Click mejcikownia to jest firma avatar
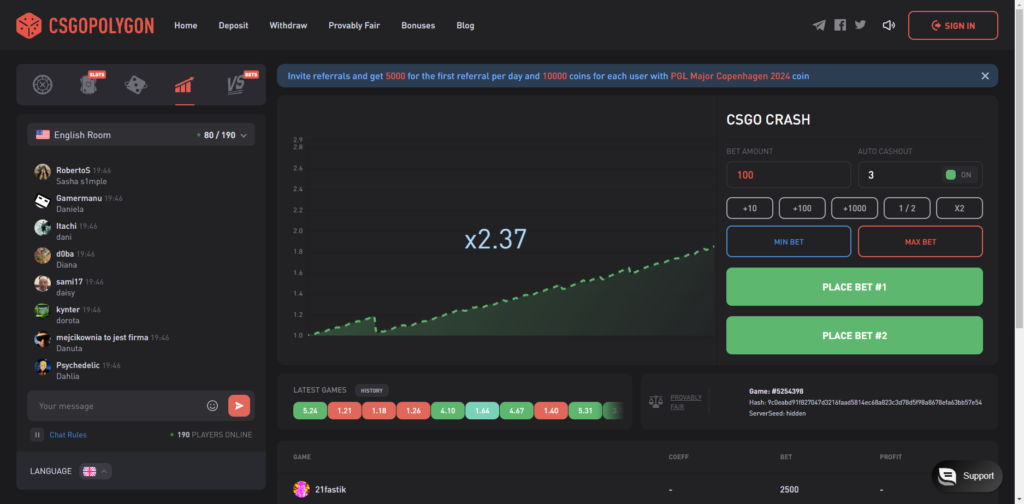This screenshot has height=504, width=1024. pyautogui.click(x=42, y=339)
